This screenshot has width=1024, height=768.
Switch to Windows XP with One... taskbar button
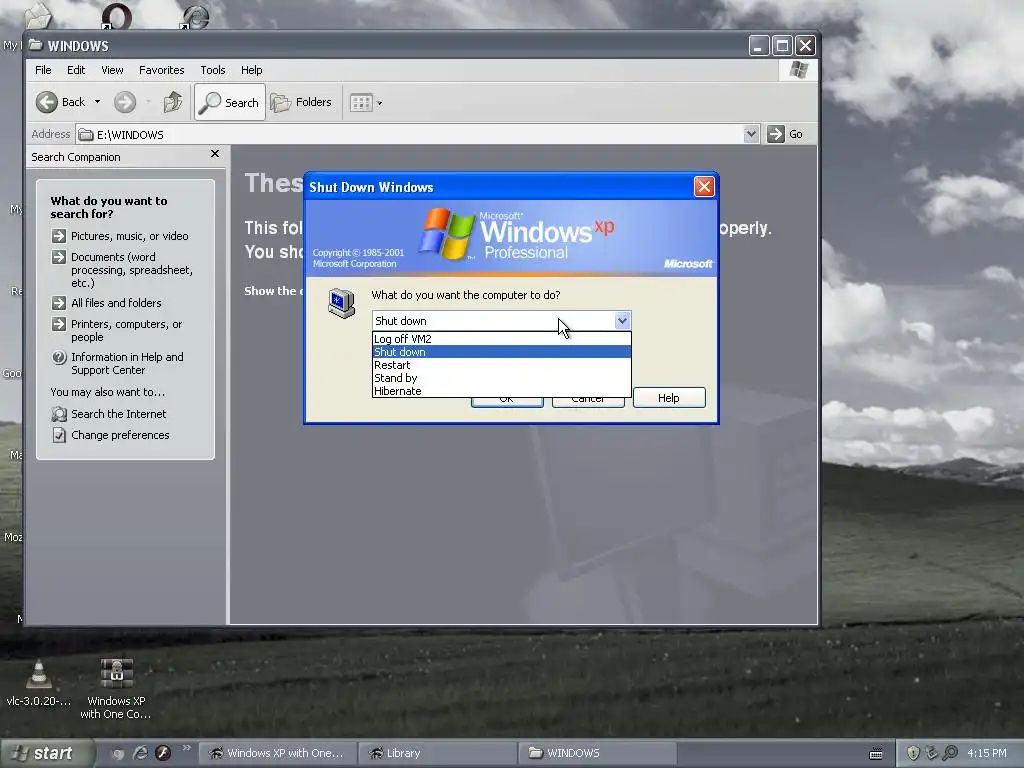coord(278,753)
